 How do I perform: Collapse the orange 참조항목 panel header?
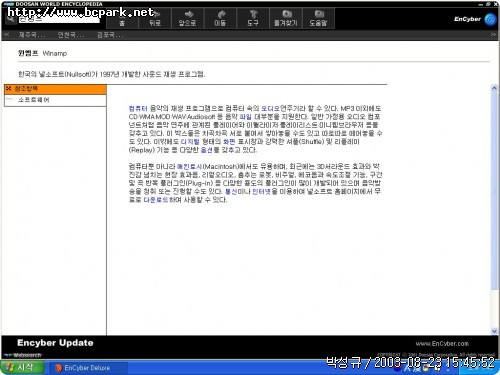tap(55, 89)
